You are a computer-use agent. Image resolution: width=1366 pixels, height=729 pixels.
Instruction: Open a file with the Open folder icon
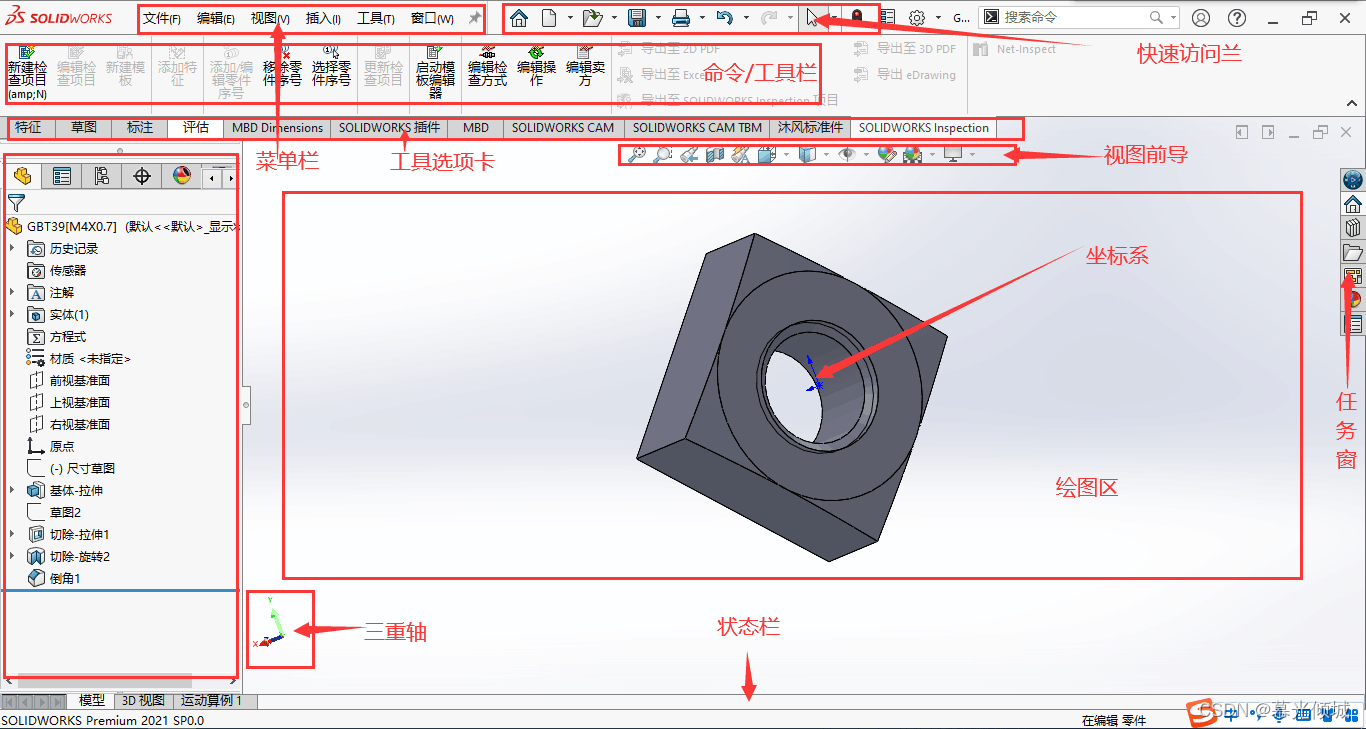pos(592,18)
